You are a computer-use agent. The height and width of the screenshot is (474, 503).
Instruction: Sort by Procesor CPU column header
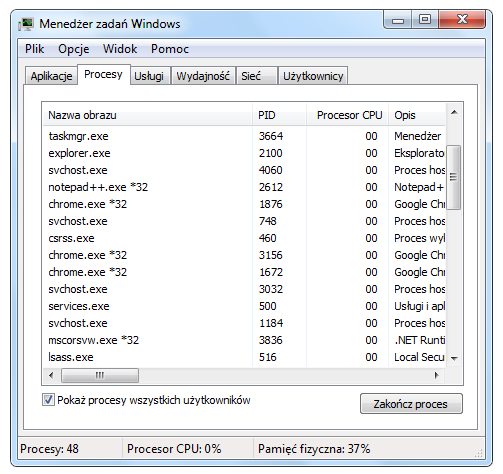pos(347,115)
